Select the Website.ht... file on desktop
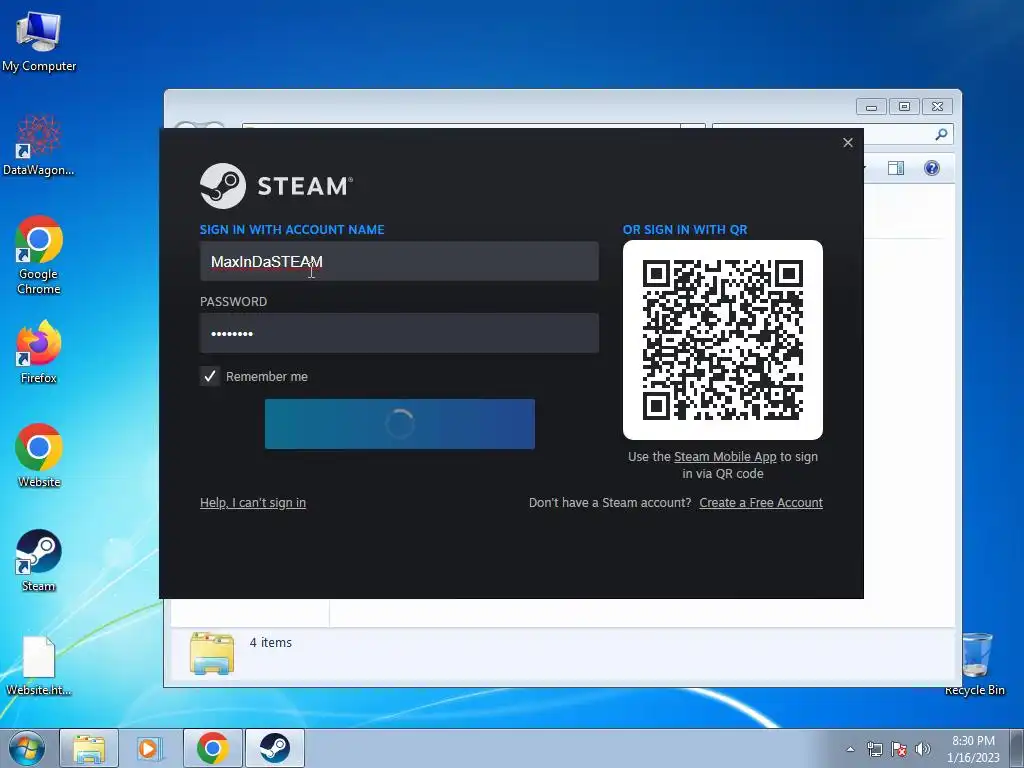This screenshot has height=768, width=1024. pyautogui.click(x=39, y=665)
